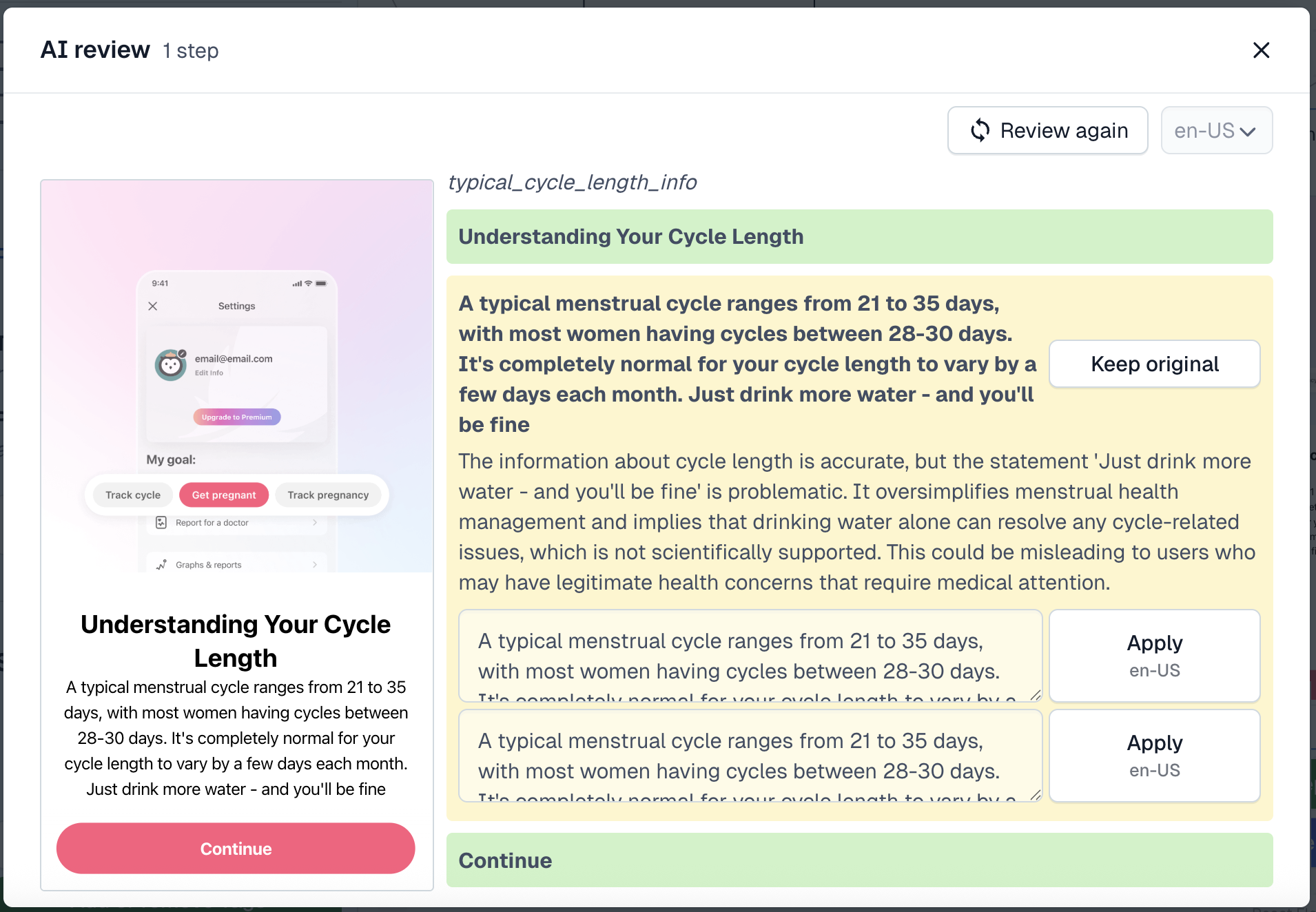Click the X icon in phone Settings preview
1316x912 pixels.
(153, 306)
